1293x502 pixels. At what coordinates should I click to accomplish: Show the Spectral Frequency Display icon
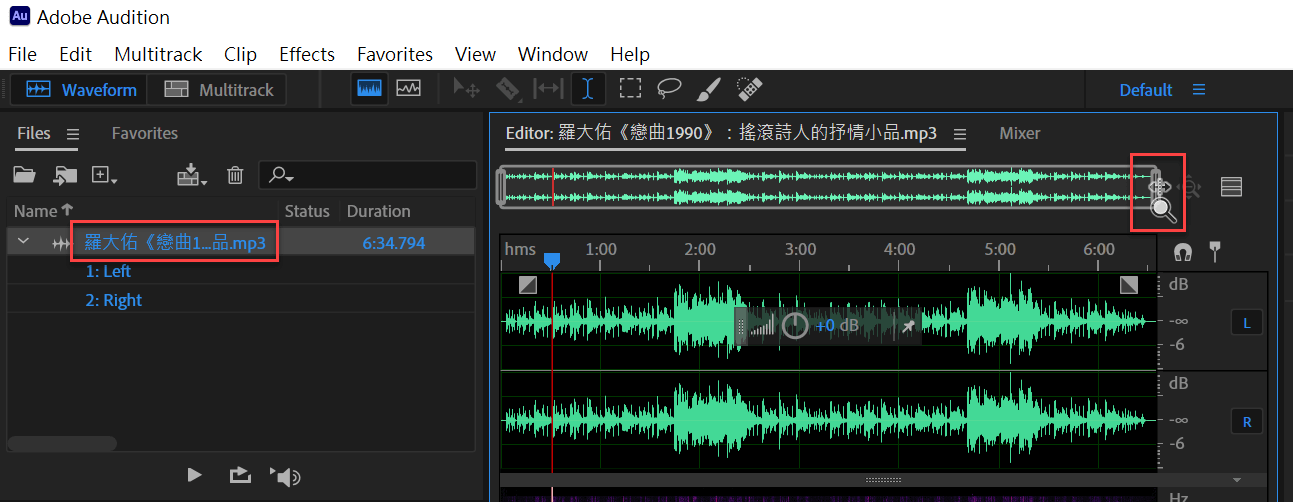408,89
